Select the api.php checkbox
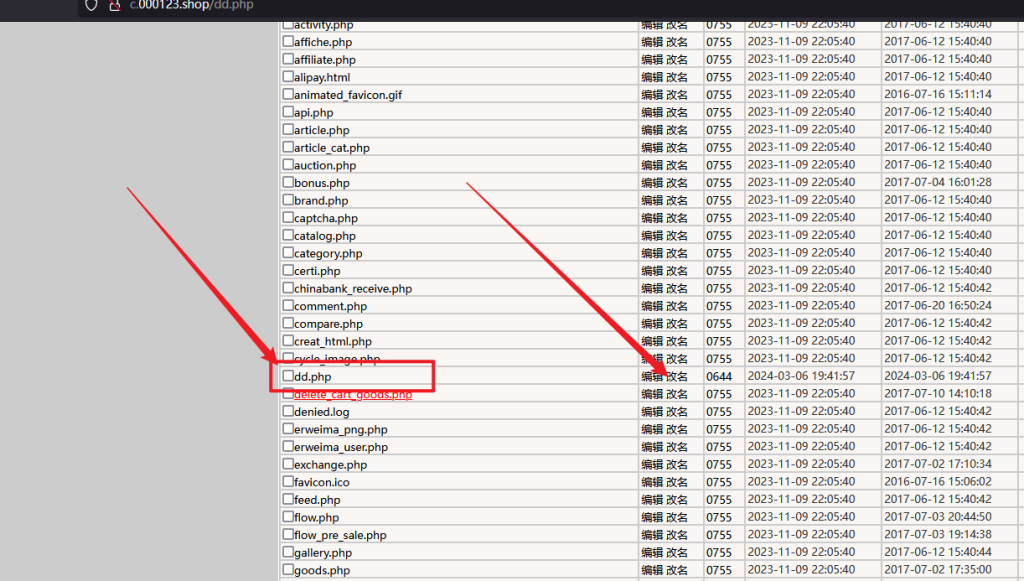 (x=288, y=113)
